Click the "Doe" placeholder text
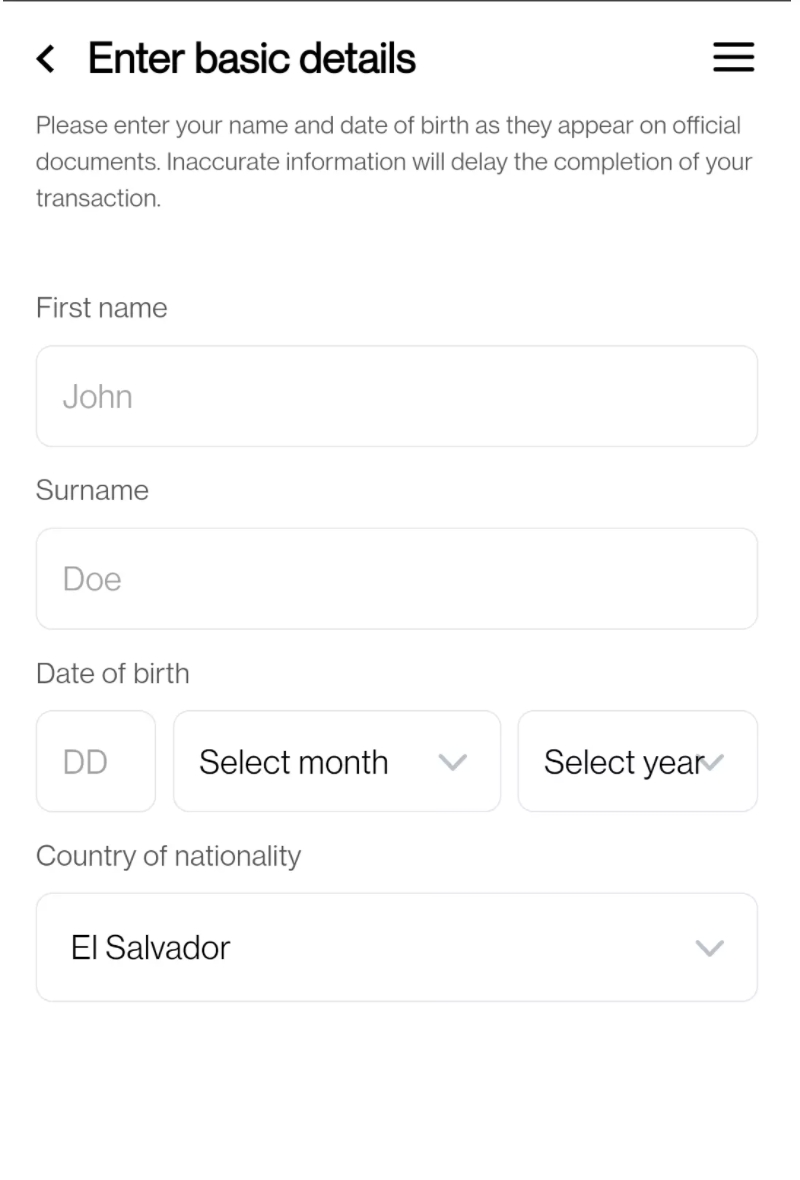 point(92,580)
